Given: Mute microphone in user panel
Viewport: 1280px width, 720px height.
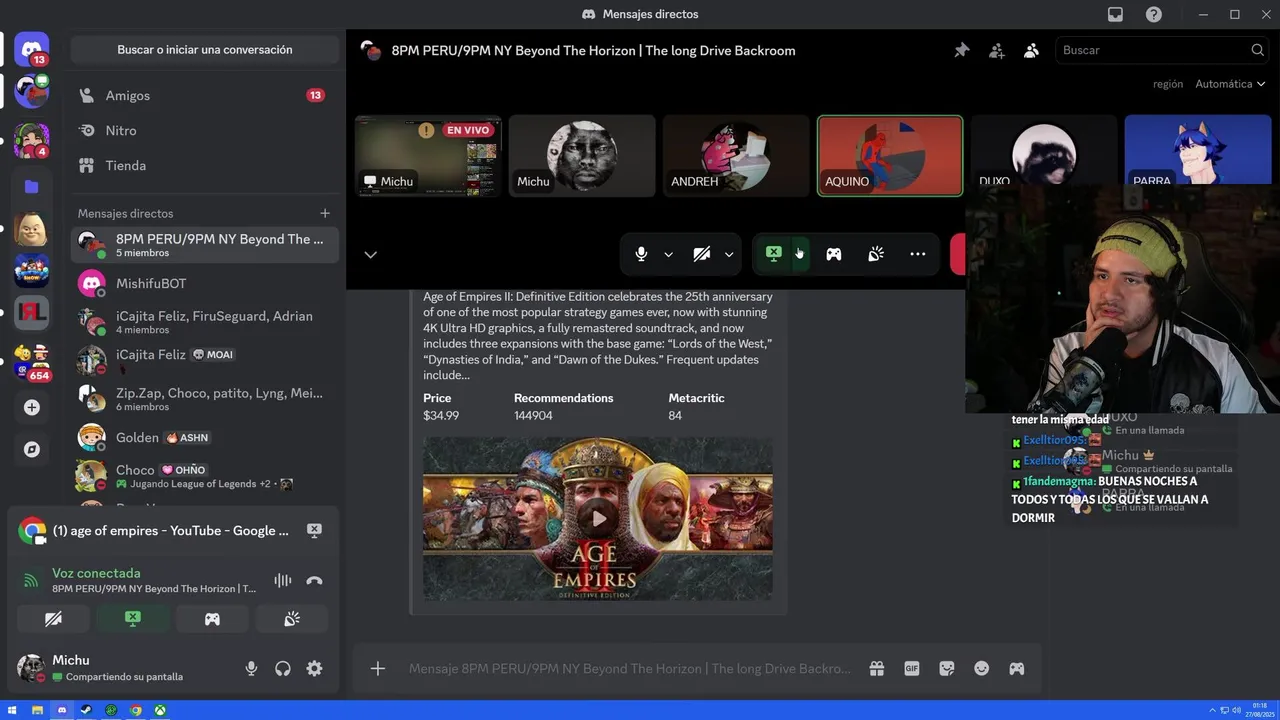Looking at the screenshot, I should (x=251, y=668).
